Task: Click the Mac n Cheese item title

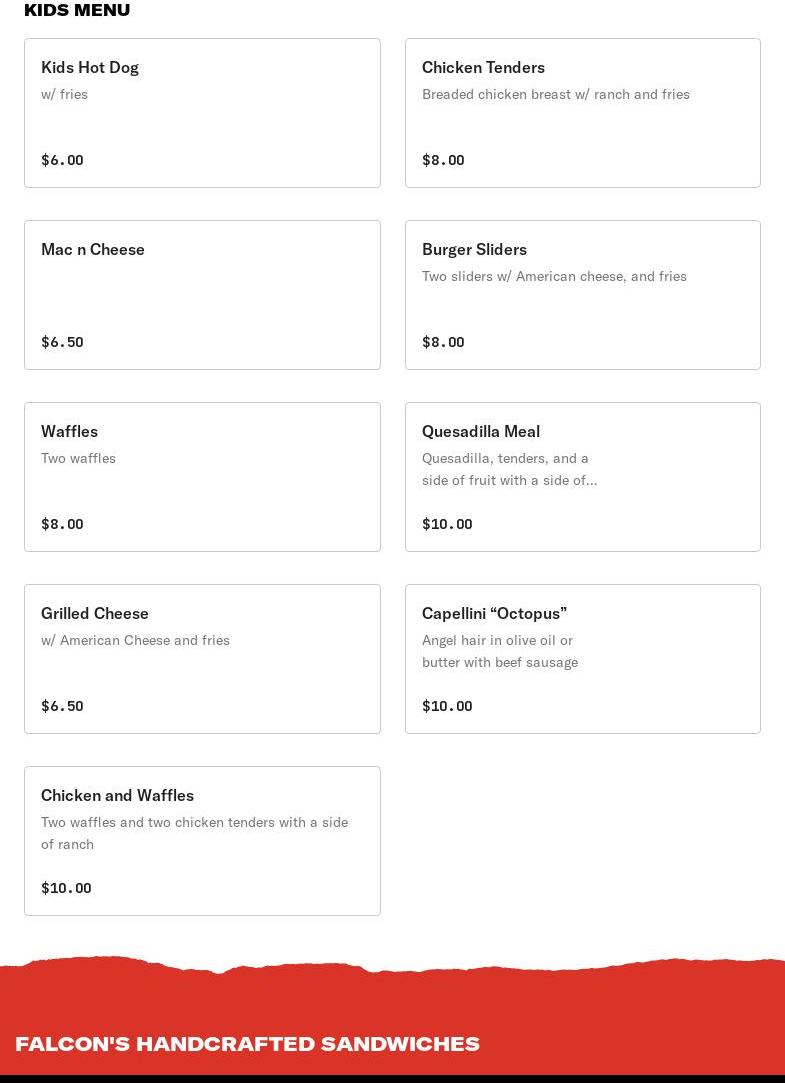Action: 93,249
